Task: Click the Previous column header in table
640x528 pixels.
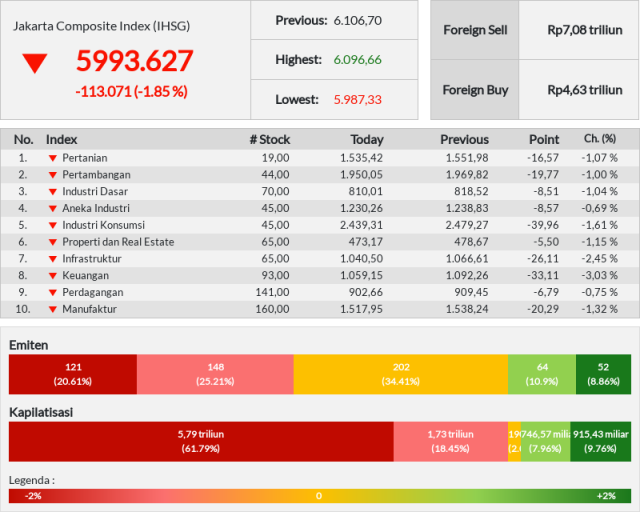Action: coord(464,140)
